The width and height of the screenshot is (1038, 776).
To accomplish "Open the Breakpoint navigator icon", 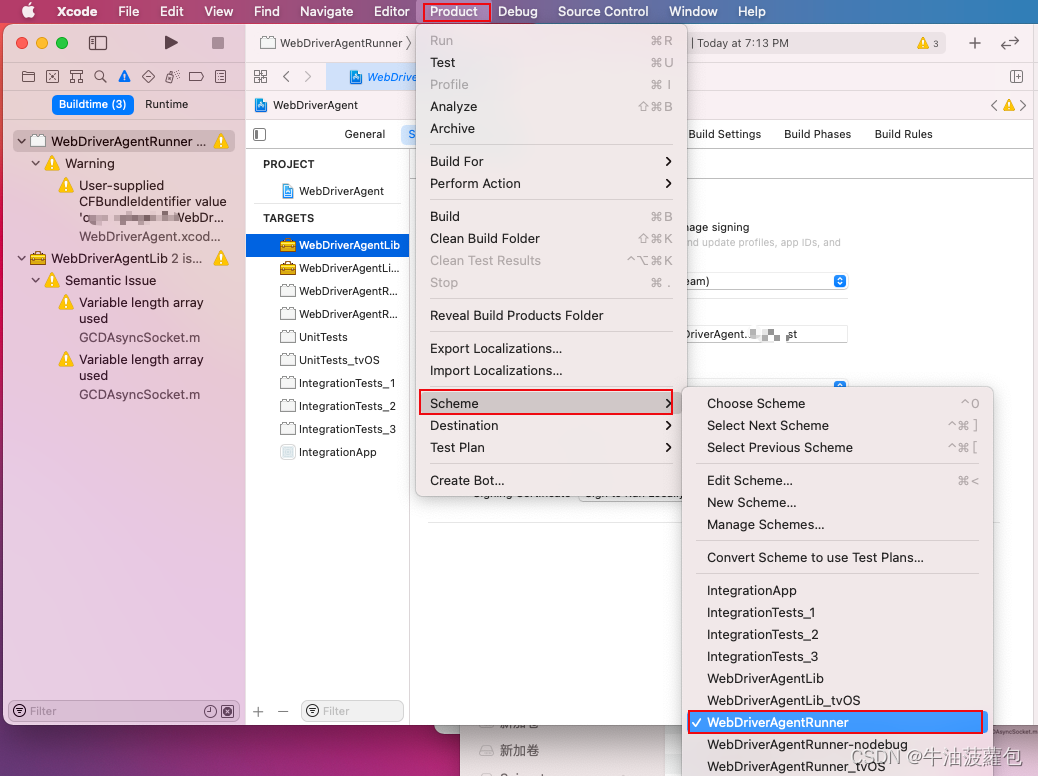I will [x=196, y=77].
